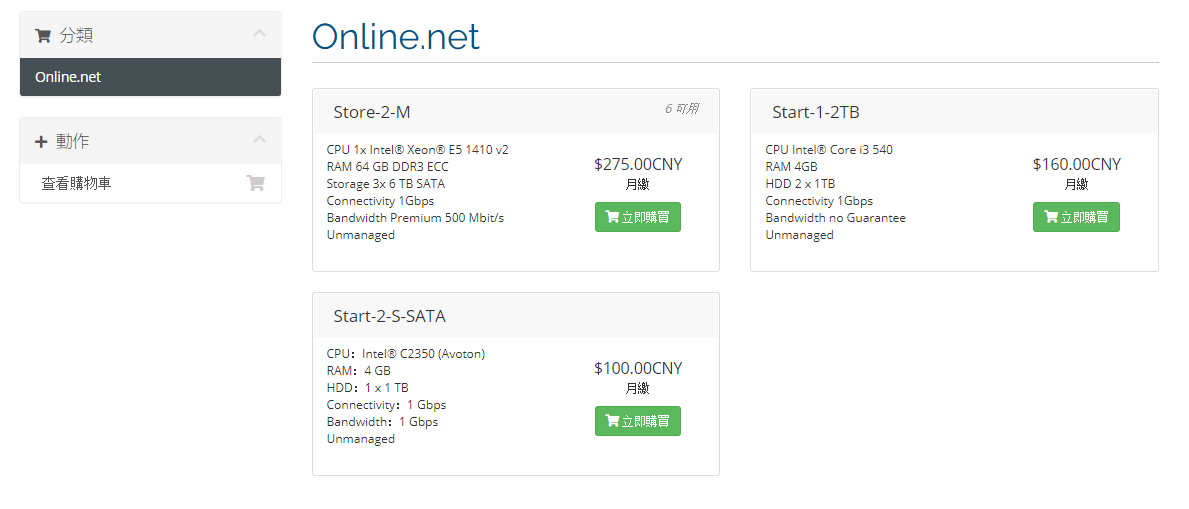1189x509 pixels.
Task: Click the 動作 panel header text
Action: (x=73, y=141)
